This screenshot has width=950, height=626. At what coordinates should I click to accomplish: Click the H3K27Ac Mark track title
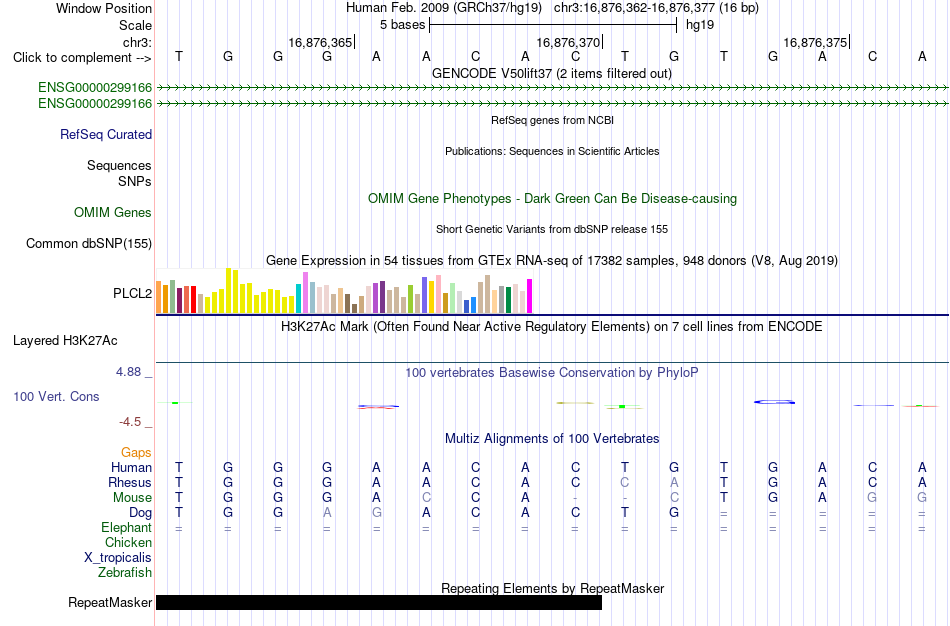(552, 327)
